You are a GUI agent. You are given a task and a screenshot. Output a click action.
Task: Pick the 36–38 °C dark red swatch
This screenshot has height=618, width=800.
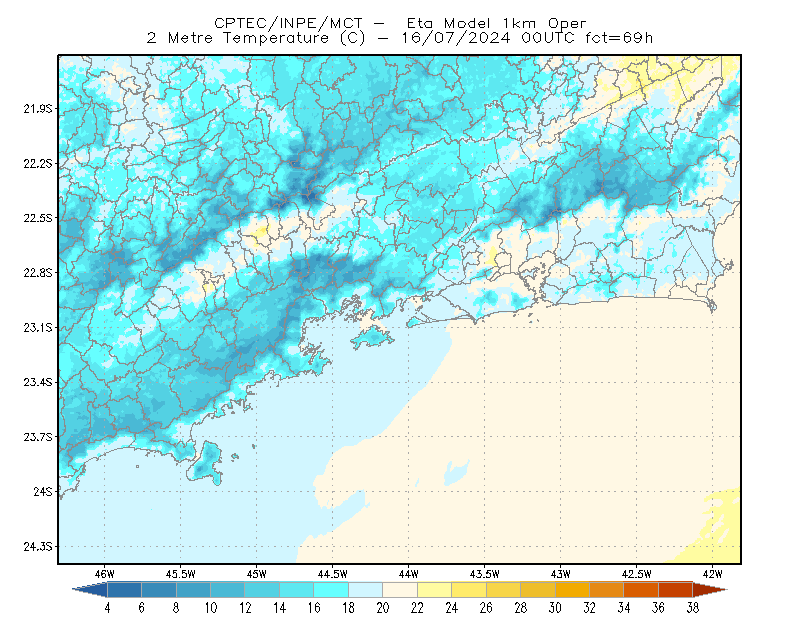(676, 589)
